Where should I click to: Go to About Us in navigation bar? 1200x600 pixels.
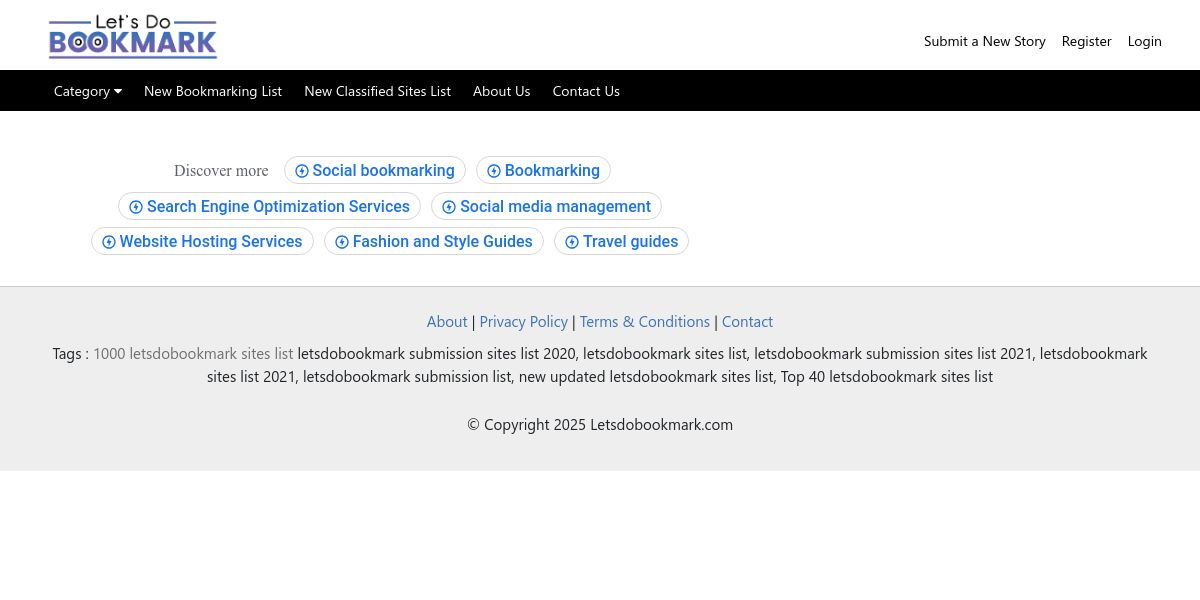coord(502,91)
